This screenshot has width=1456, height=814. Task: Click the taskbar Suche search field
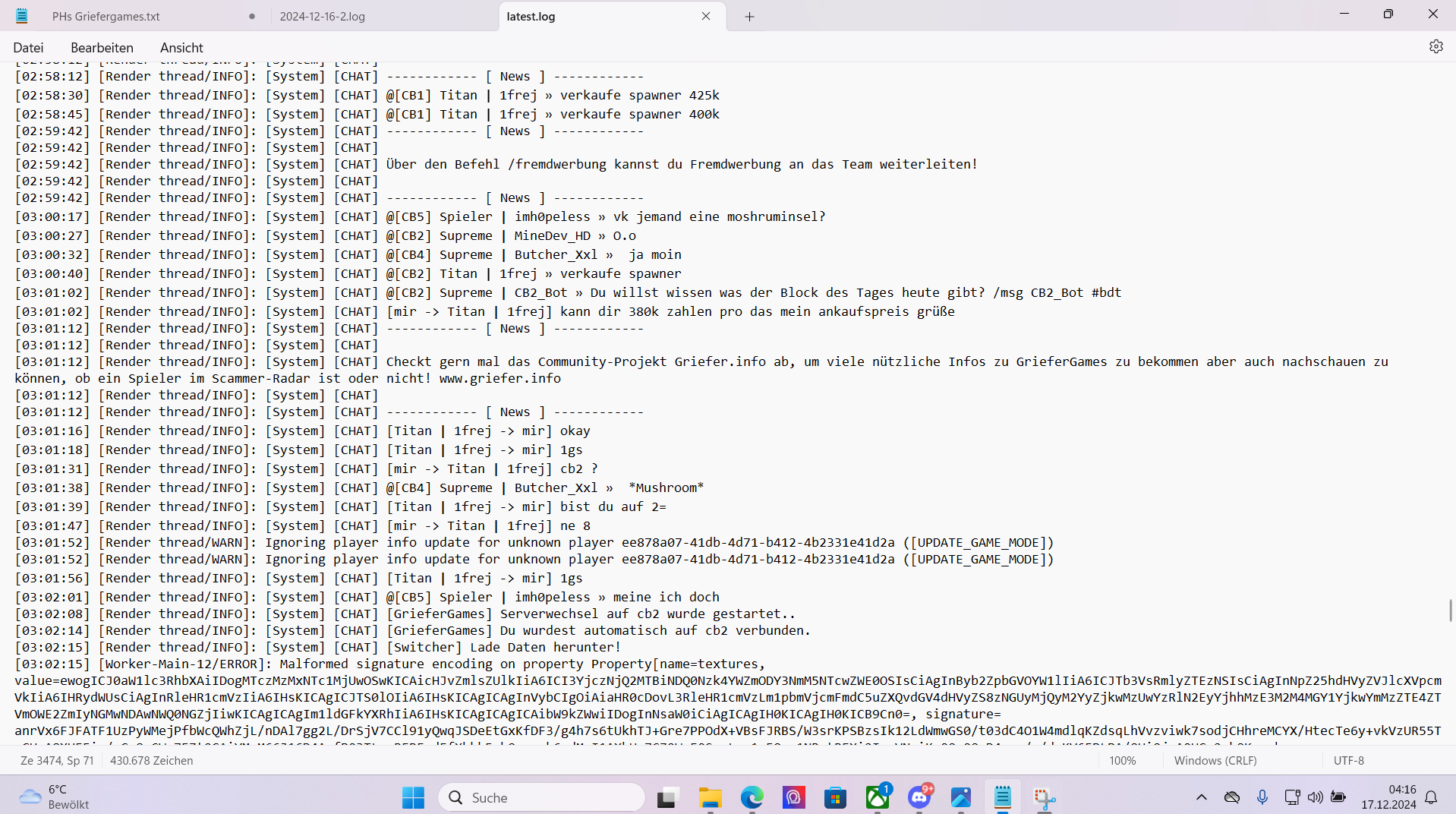[x=541, y=797]
